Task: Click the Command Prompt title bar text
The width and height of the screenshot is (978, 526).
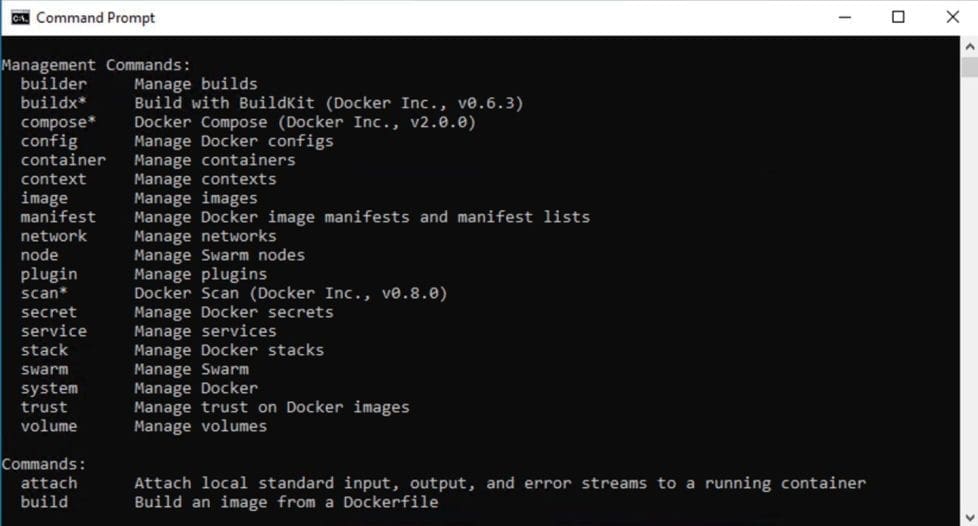Action: pos(96,17)
